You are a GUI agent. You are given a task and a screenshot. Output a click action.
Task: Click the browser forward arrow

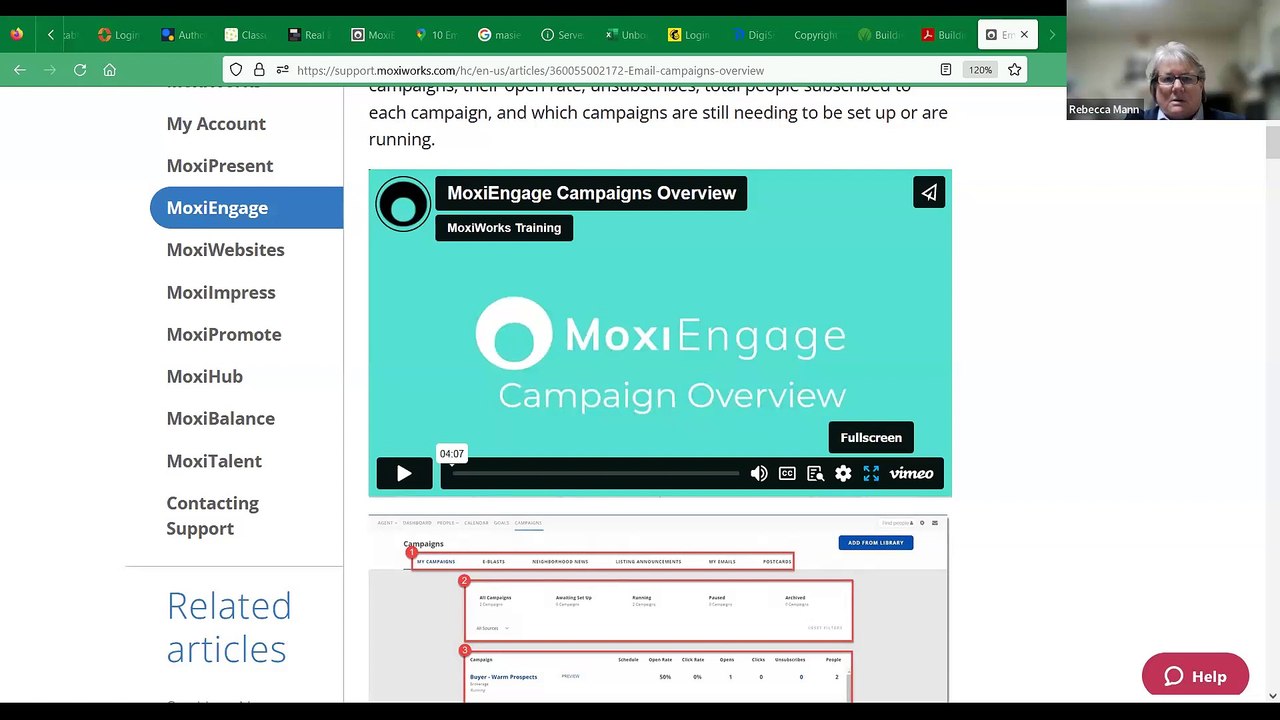(x=50, y=70)
